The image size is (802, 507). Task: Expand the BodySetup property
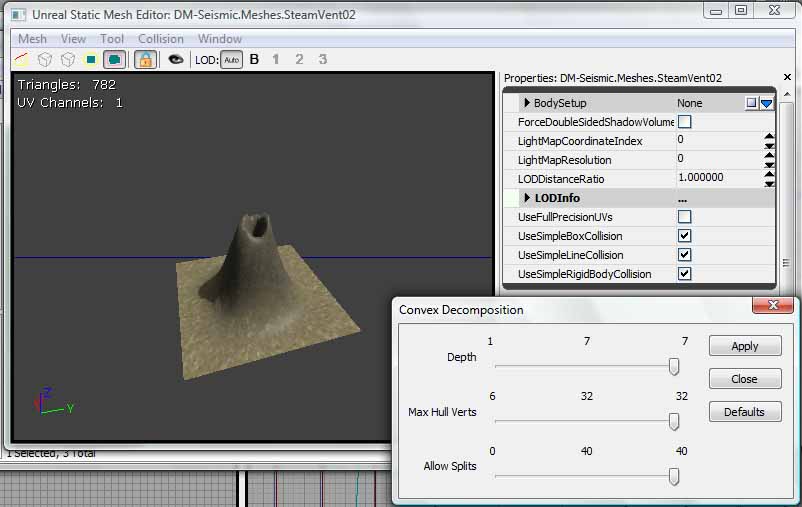[x=527, y=103]
